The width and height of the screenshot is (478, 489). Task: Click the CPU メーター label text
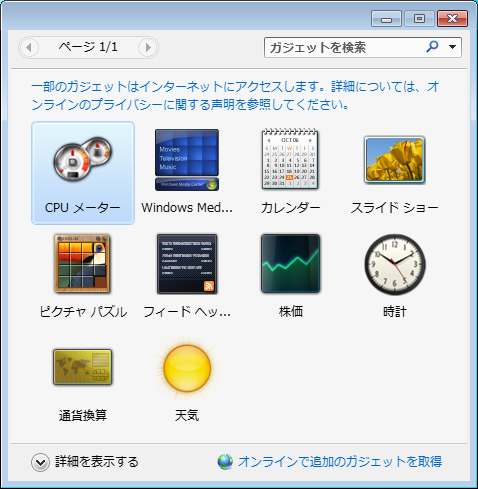pyautogui.click(x=83, y=208)
